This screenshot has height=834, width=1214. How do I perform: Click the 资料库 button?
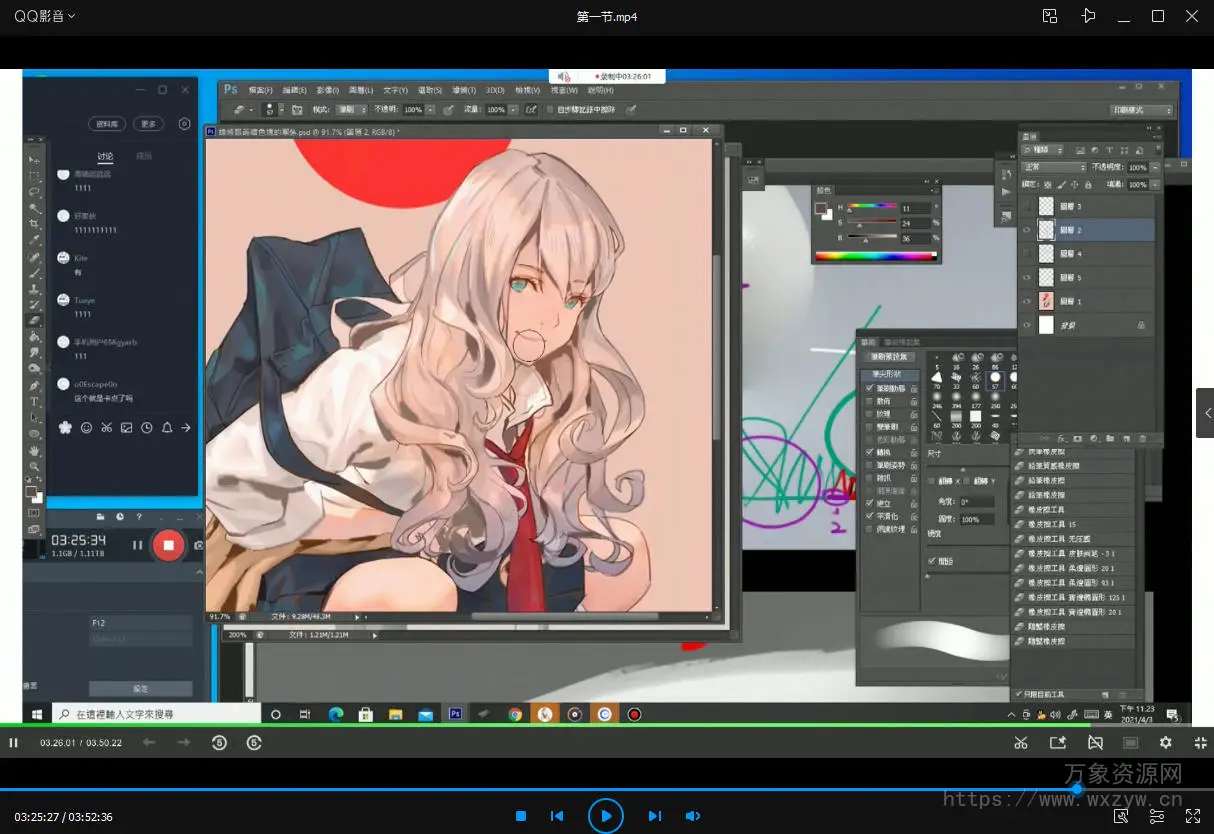[x=106, y=124]
